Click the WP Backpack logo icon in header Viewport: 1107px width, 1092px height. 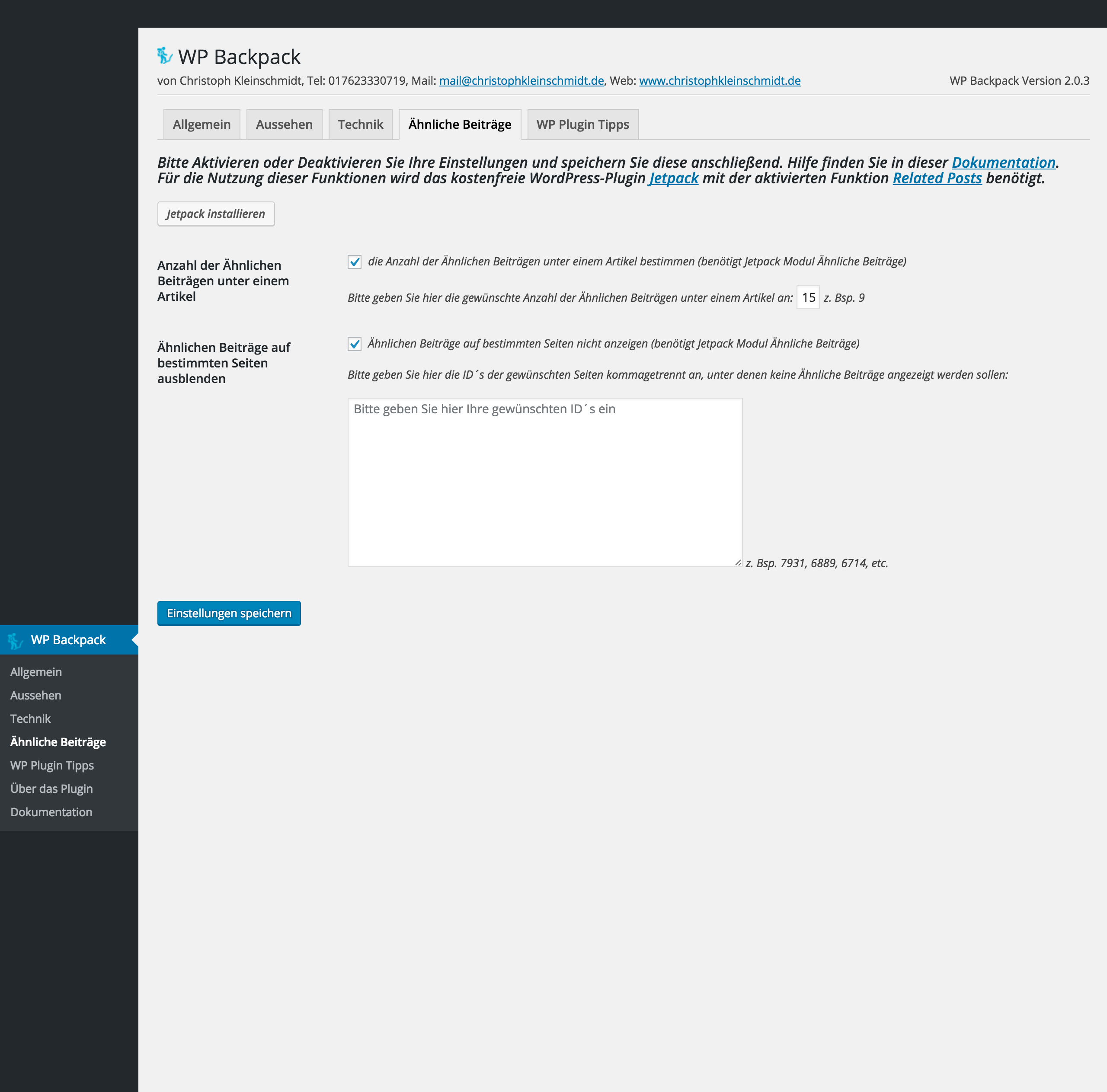[x=165, y=56]
